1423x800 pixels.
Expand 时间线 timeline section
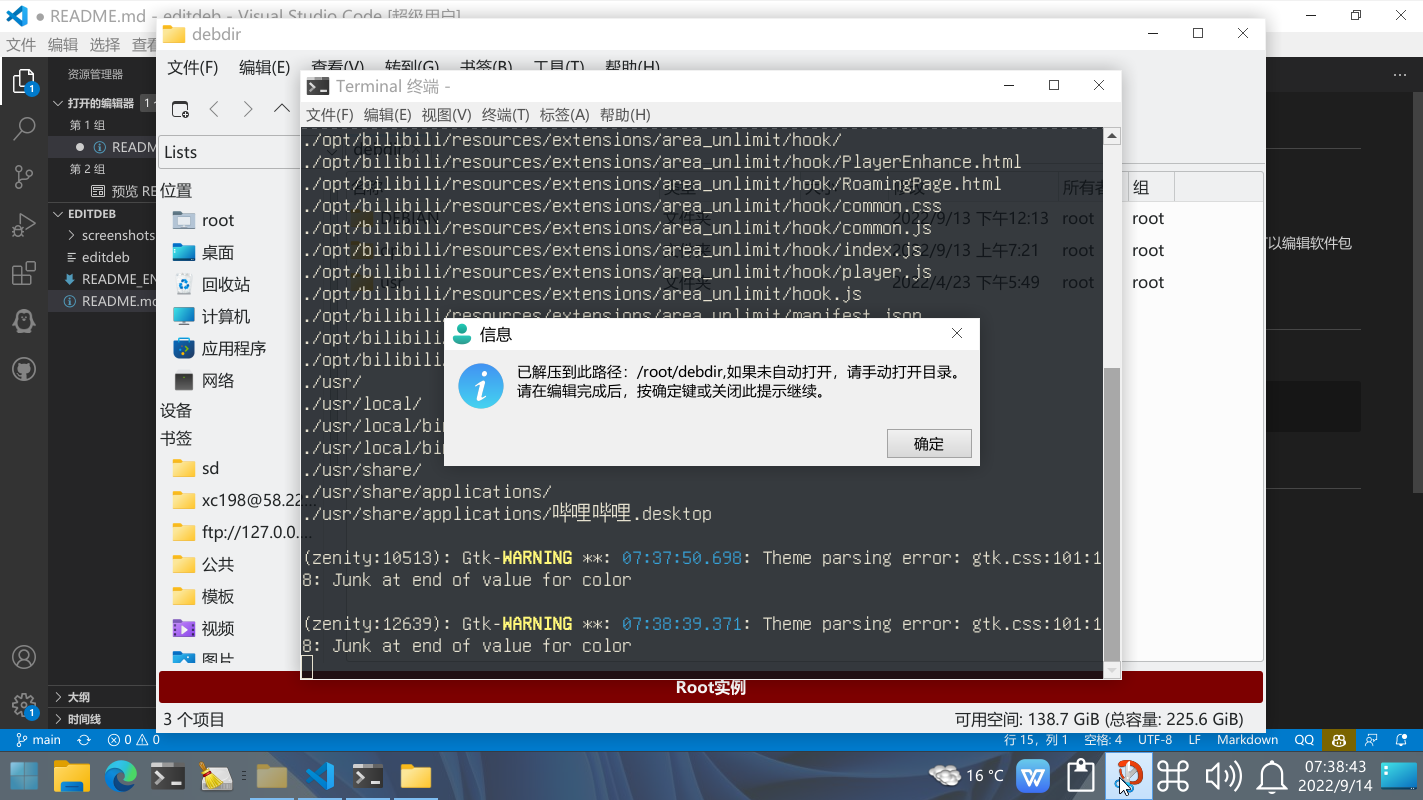click(x=84, y=719)
